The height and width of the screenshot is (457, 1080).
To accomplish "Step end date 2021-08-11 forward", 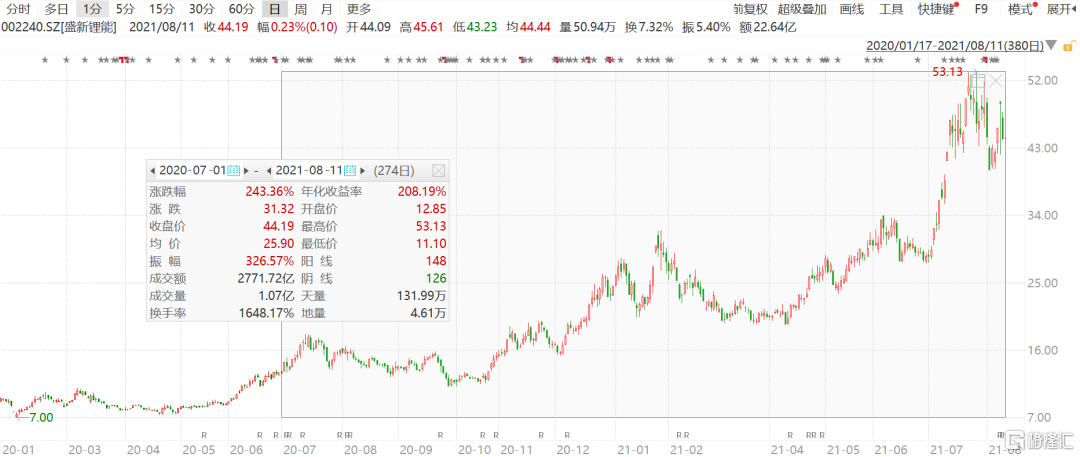I will pos(363,170).
